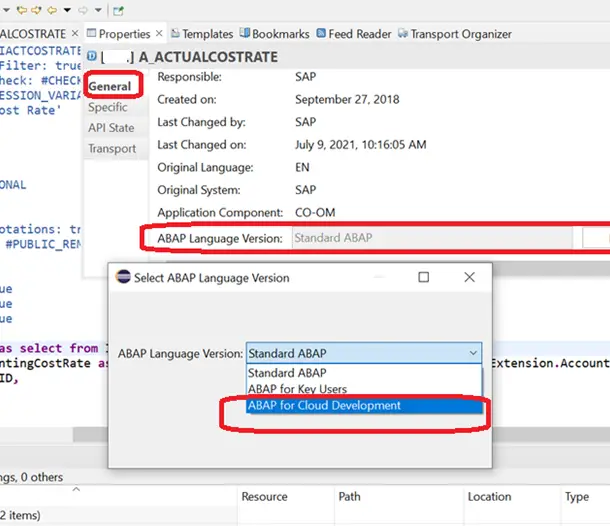
Task: Expand the ABAP Language Version combo box in dialog
Action: (x=473, y=353)
